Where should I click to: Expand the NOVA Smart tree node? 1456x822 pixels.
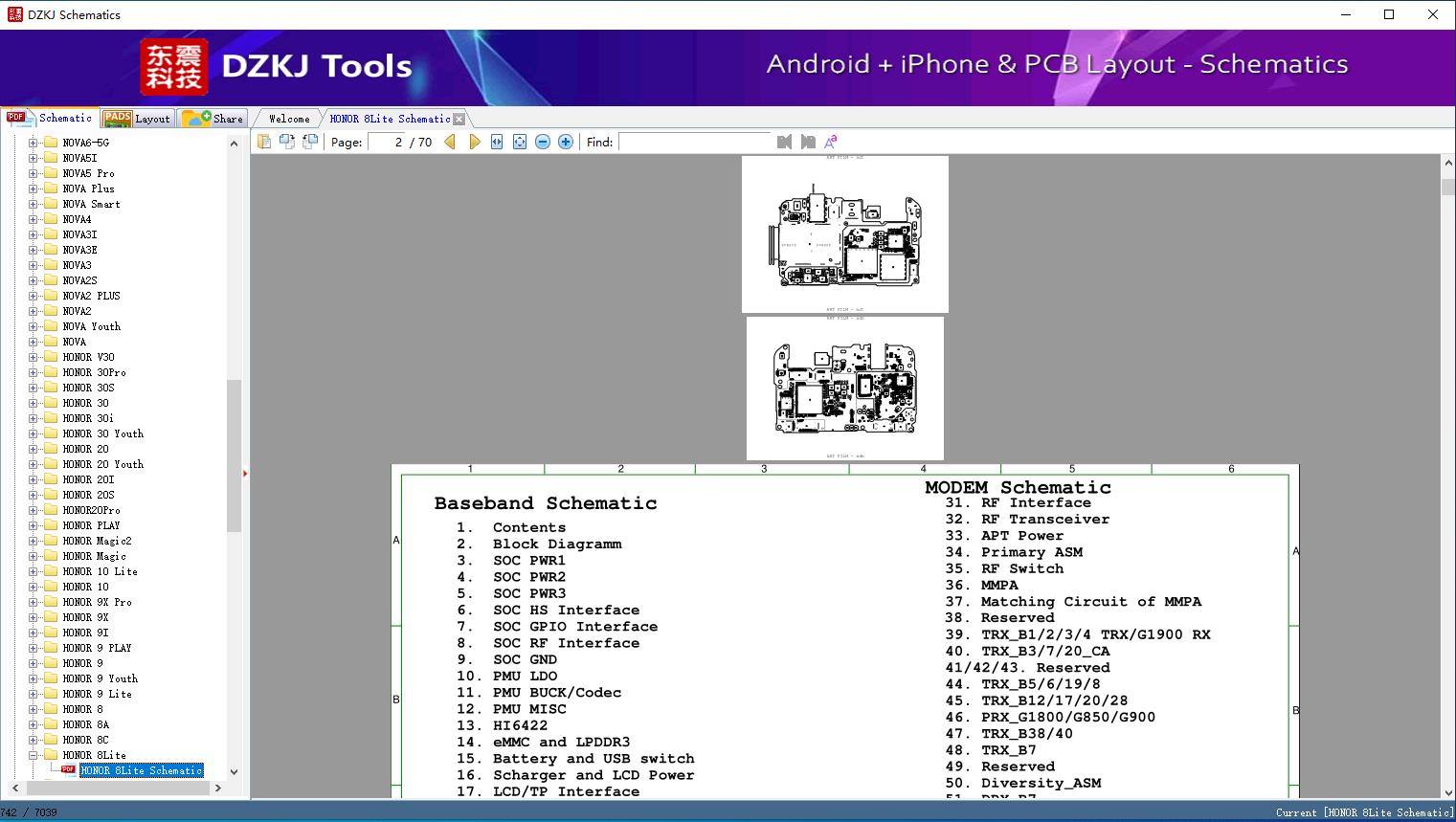coord(33,204)
